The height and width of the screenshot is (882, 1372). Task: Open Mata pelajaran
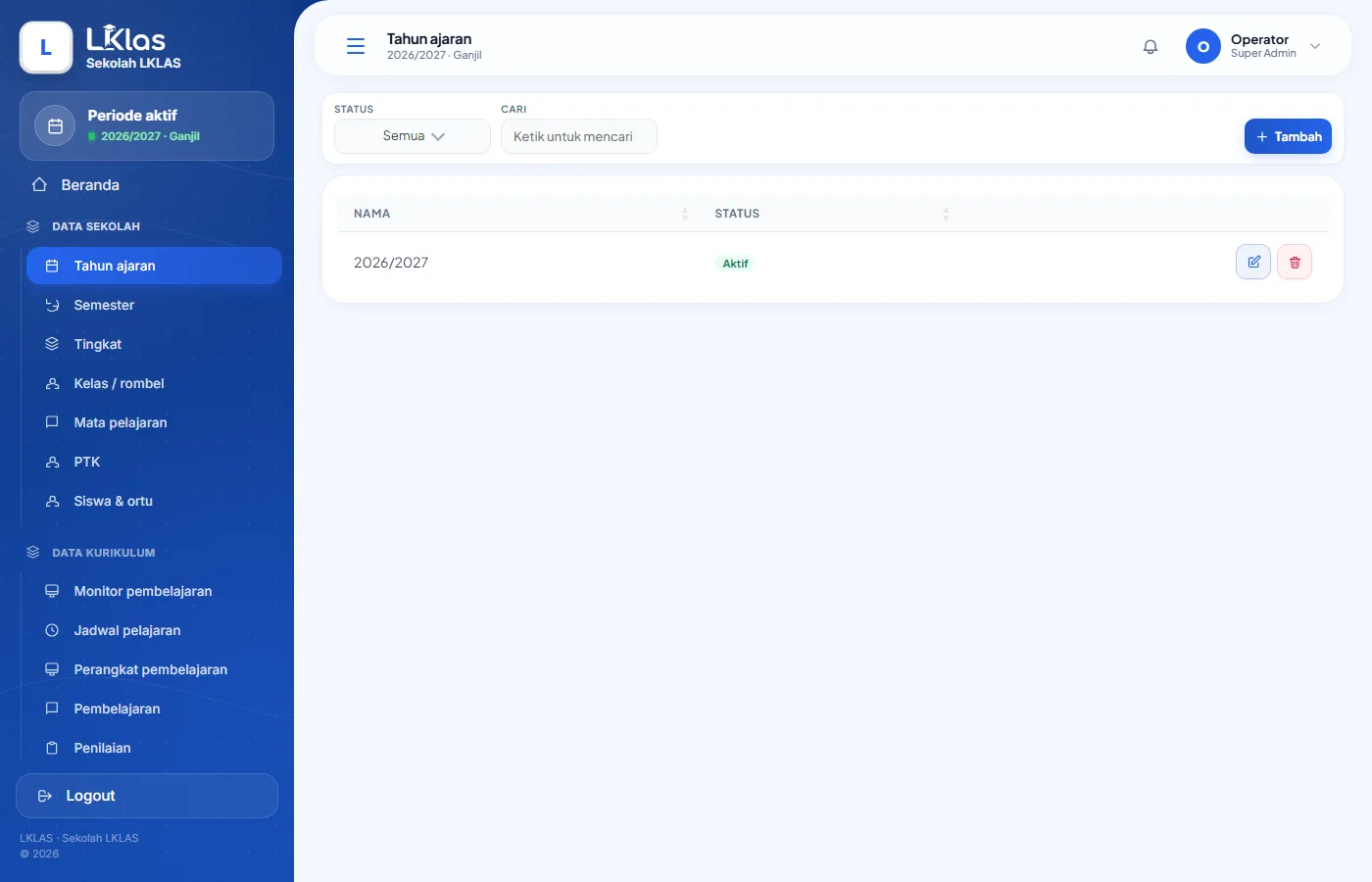154,422
